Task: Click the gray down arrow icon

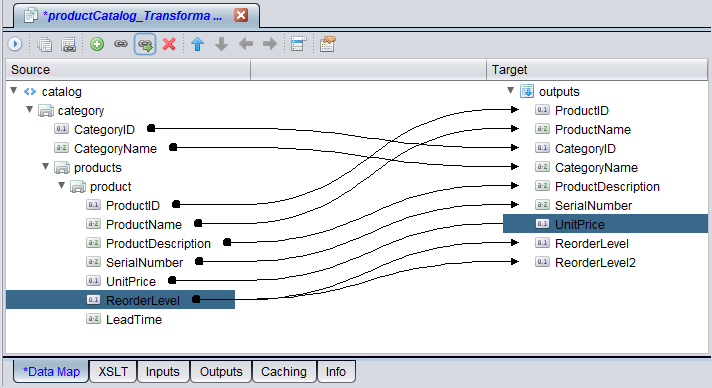Action: (x=221, y=44)
